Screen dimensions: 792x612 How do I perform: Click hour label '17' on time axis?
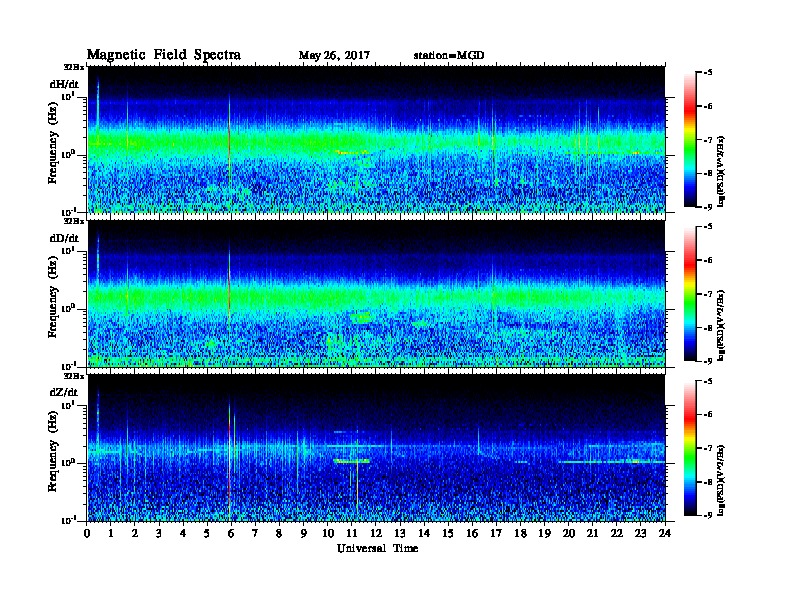[x=496, y=533]
